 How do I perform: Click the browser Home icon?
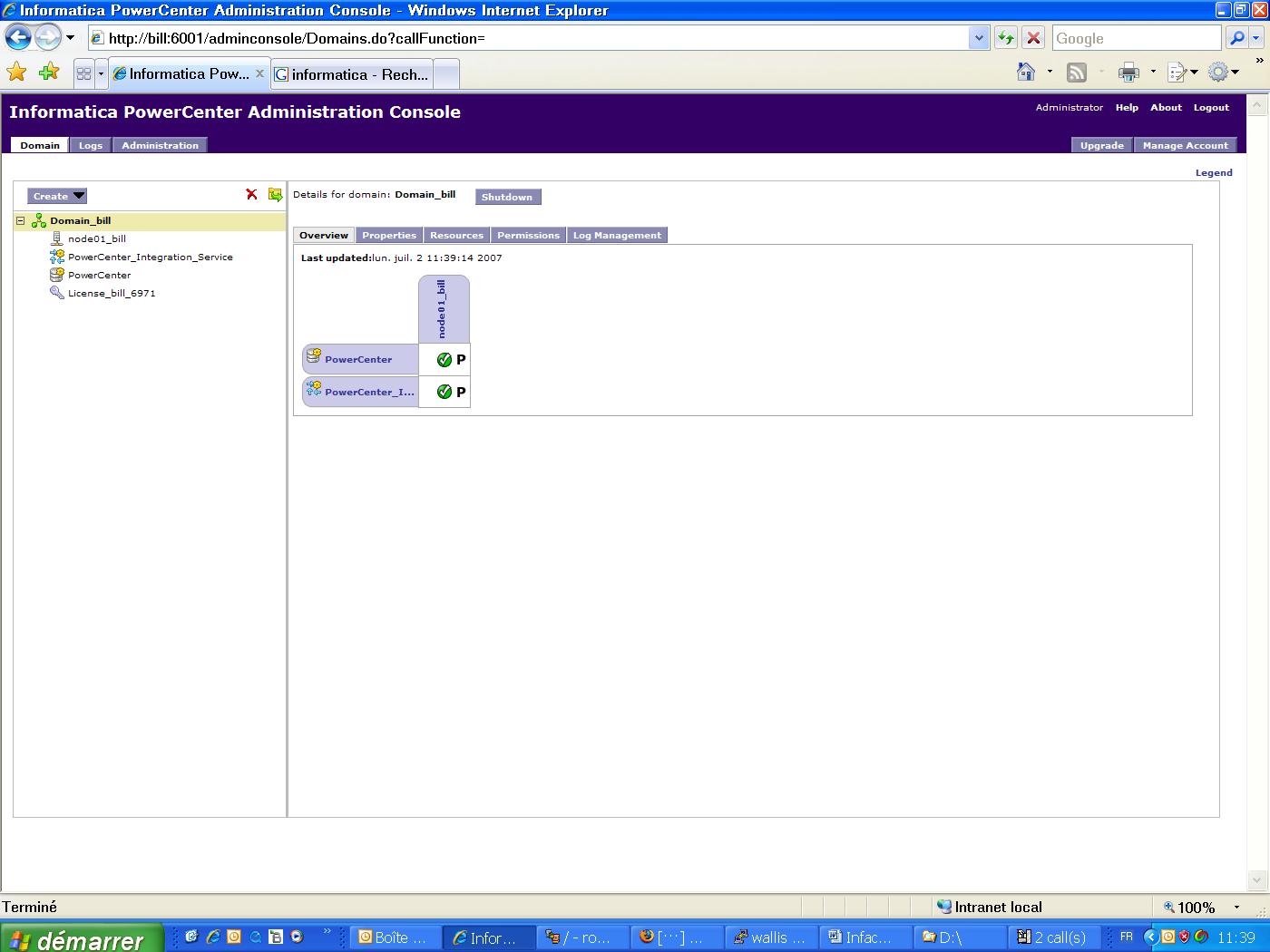(1026, 73)
